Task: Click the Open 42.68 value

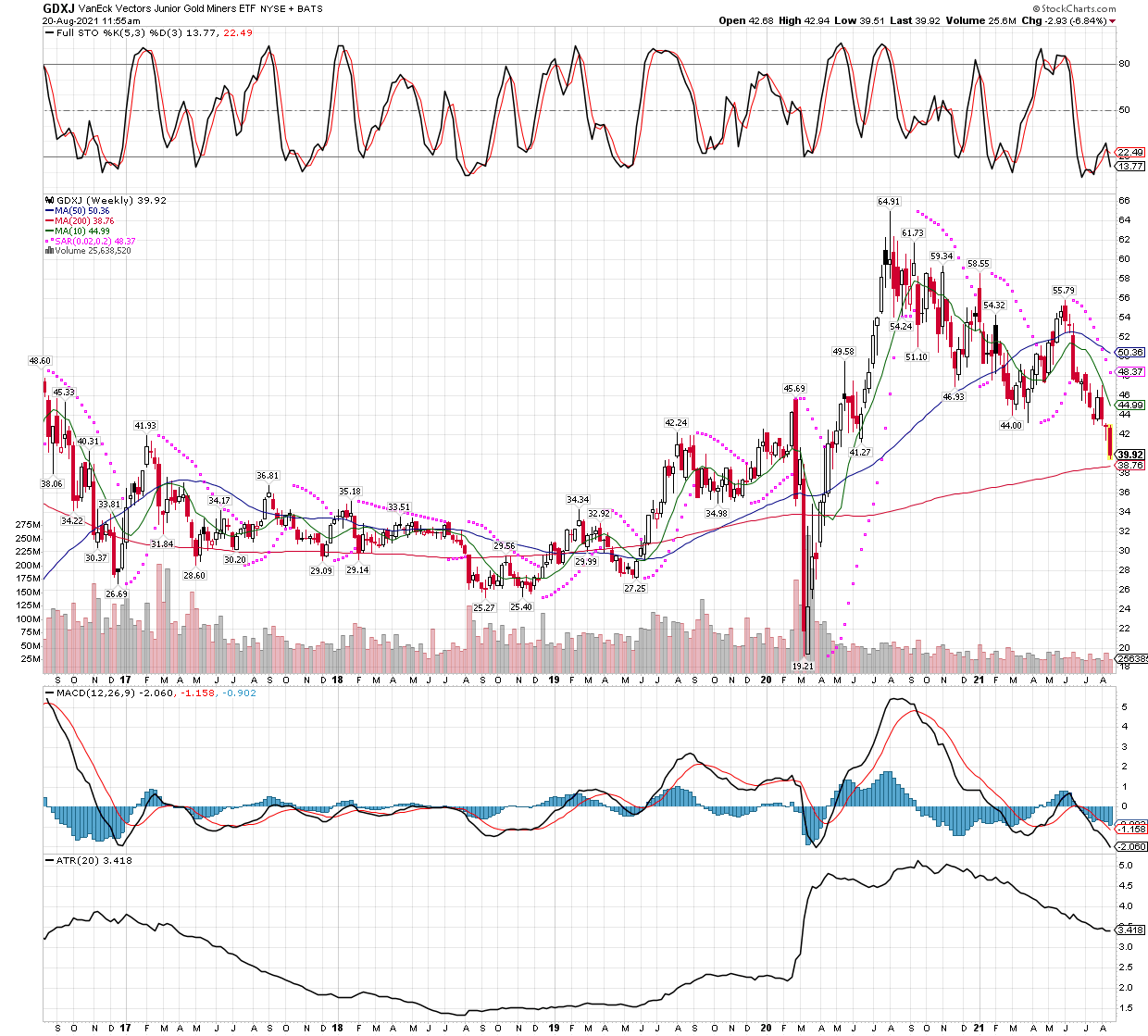Action: (745, 20)
